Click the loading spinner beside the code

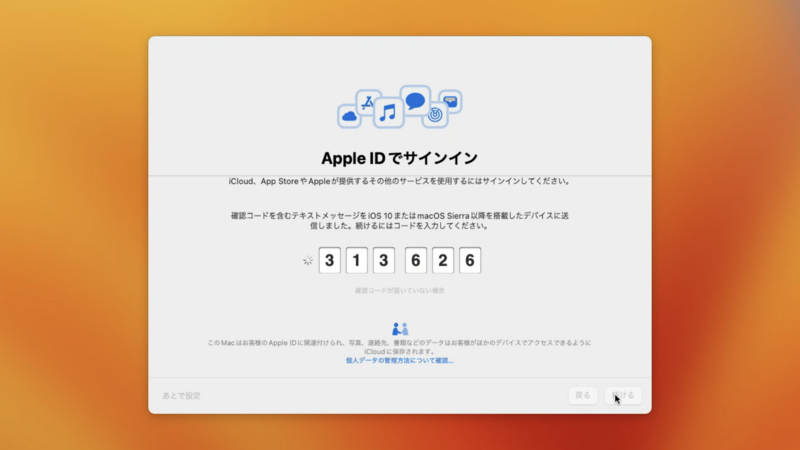point(308,261)
